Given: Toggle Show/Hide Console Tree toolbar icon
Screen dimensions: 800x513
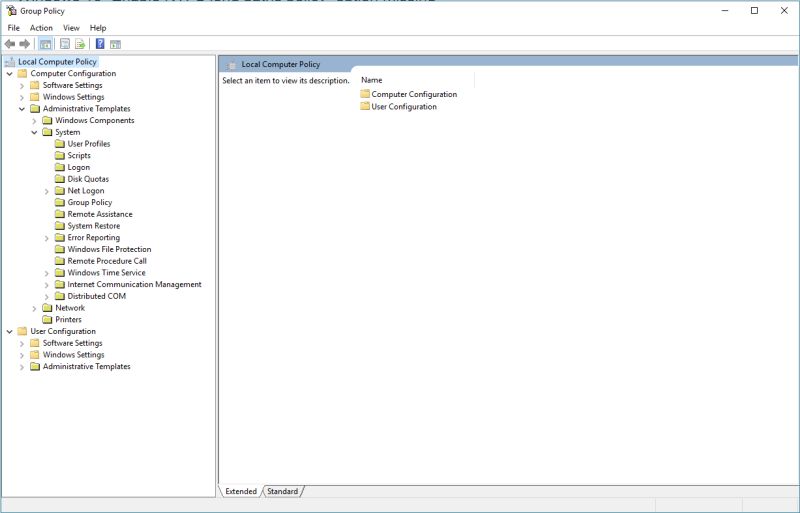Looking at the screenshot, I should click(45, 44).
